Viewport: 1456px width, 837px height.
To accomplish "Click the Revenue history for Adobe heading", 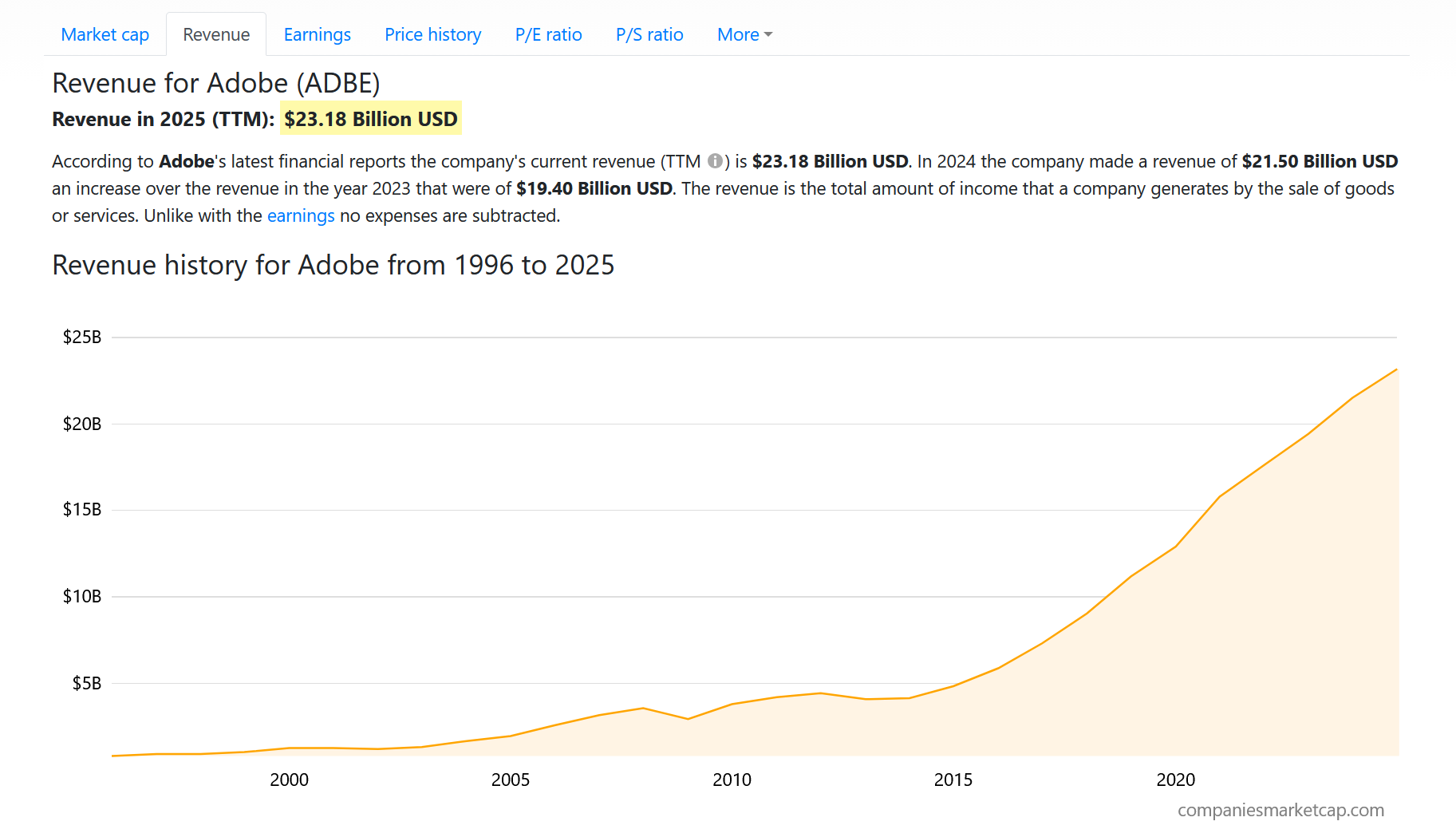I will point(333,265).
